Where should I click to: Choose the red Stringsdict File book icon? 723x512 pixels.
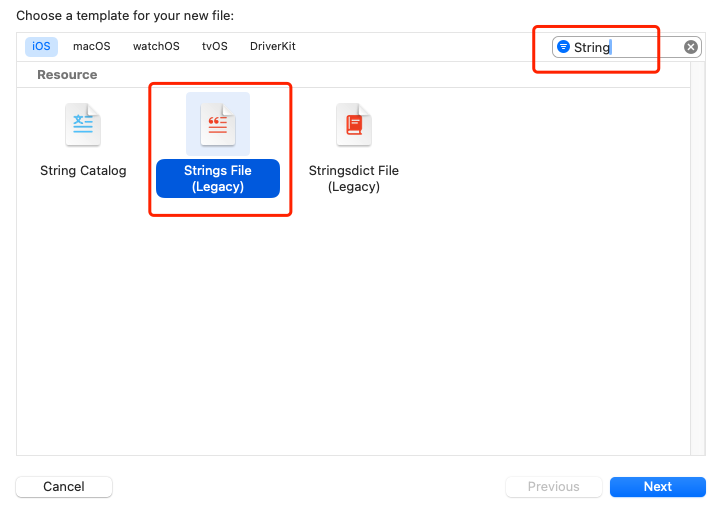pos(353,125)
